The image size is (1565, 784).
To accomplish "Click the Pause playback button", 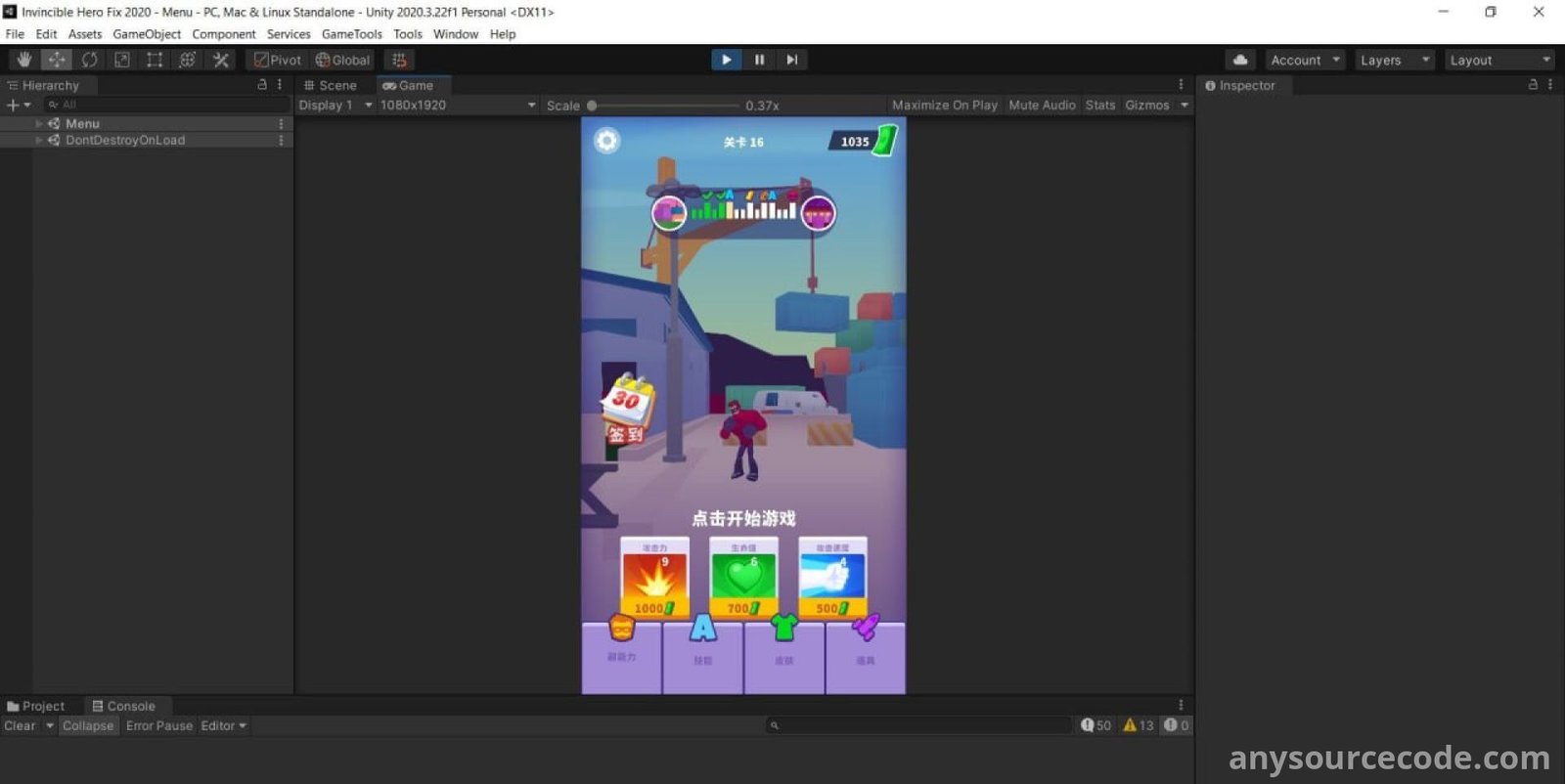I will pos(759,60).
